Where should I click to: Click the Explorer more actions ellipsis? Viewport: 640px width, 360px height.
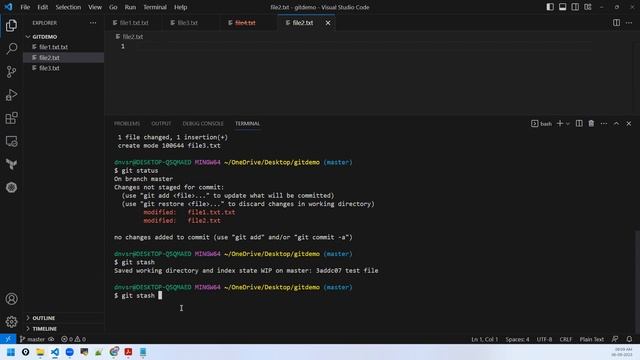(93, 23)
